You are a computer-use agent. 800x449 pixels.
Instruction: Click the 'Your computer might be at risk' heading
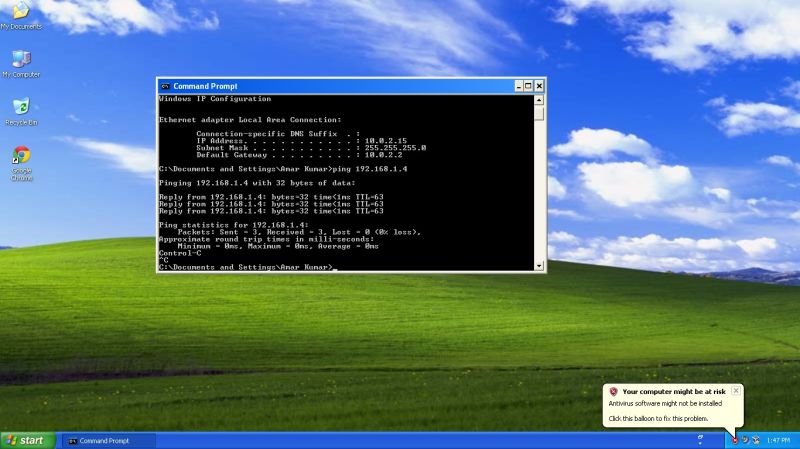point(673,391)
